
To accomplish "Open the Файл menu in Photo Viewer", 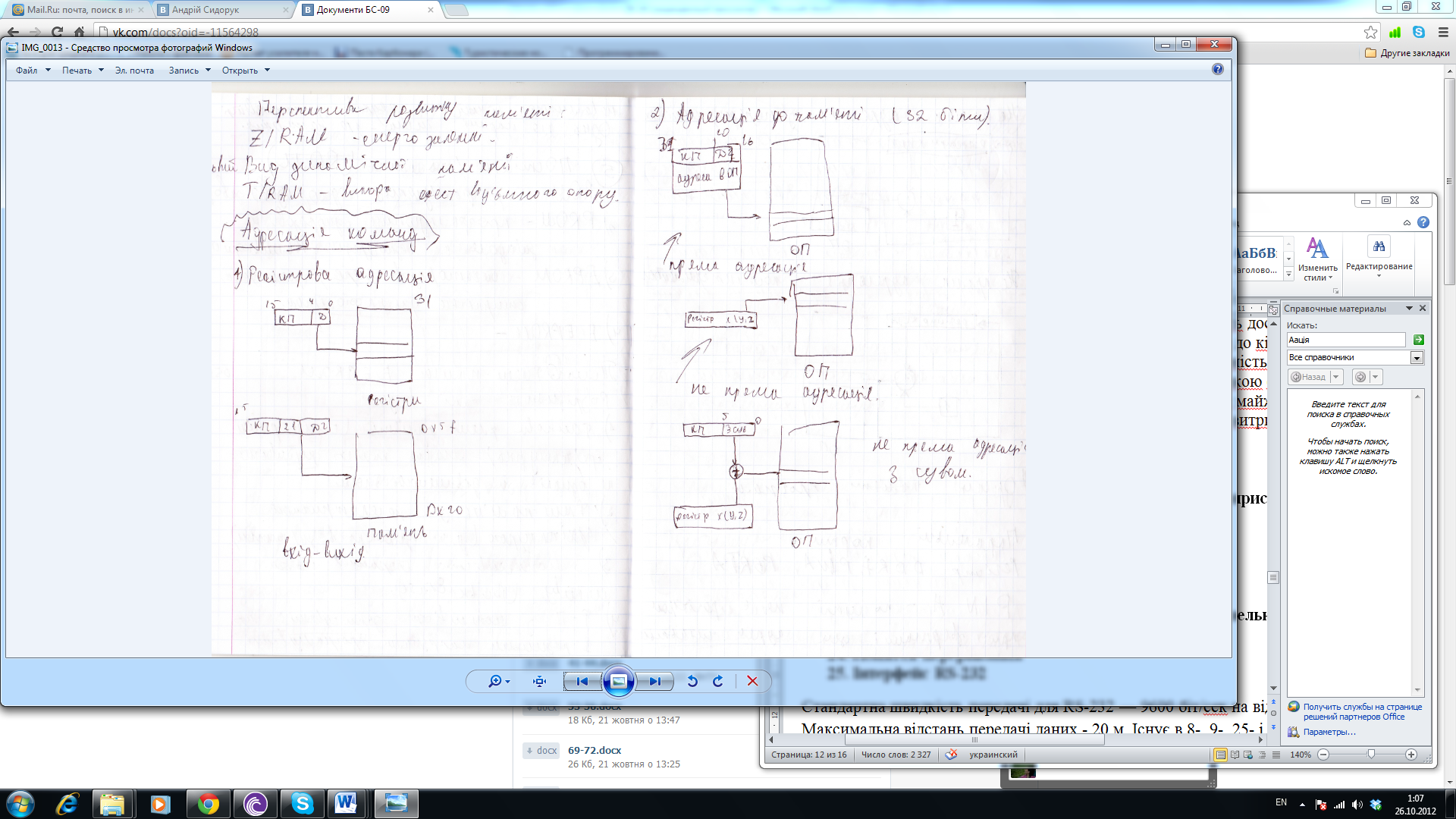I will pyautogui.click(x=33, y=71).
